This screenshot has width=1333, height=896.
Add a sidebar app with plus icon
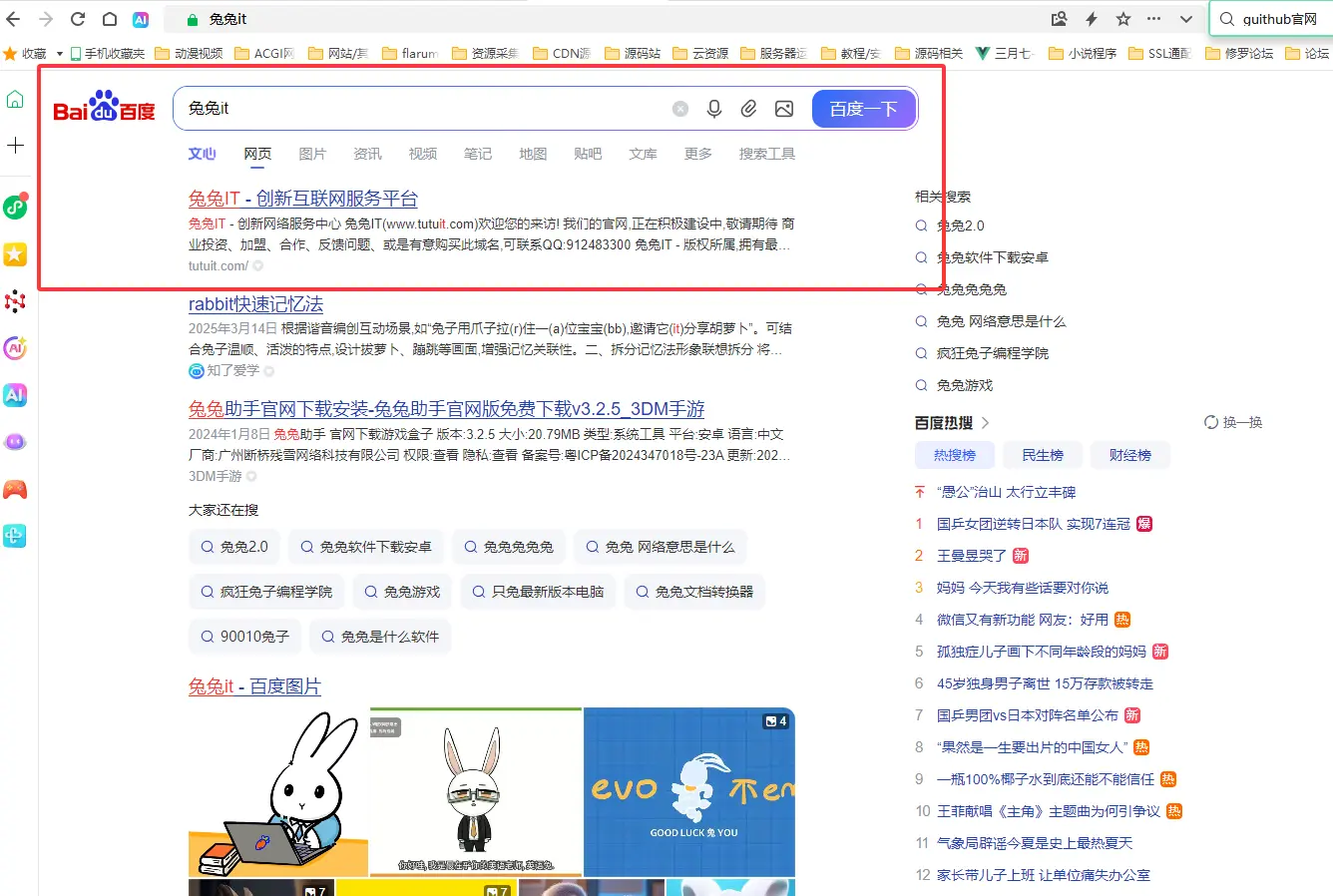15,146
